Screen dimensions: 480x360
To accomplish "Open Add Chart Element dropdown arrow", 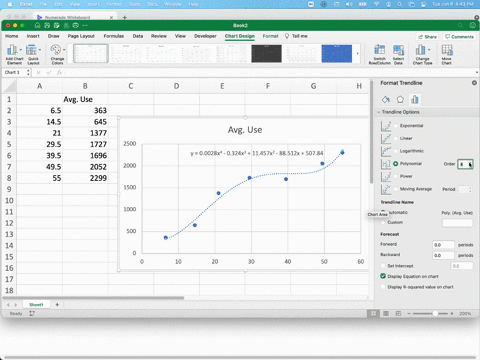I will click(x=21, y=50).
